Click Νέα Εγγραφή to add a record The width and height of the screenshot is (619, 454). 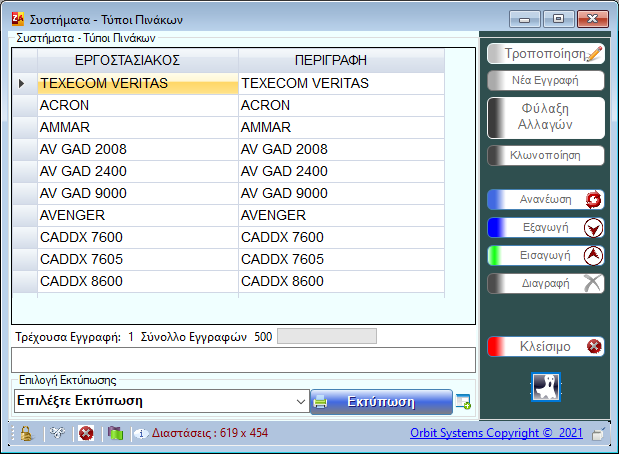tap(546, 81)
